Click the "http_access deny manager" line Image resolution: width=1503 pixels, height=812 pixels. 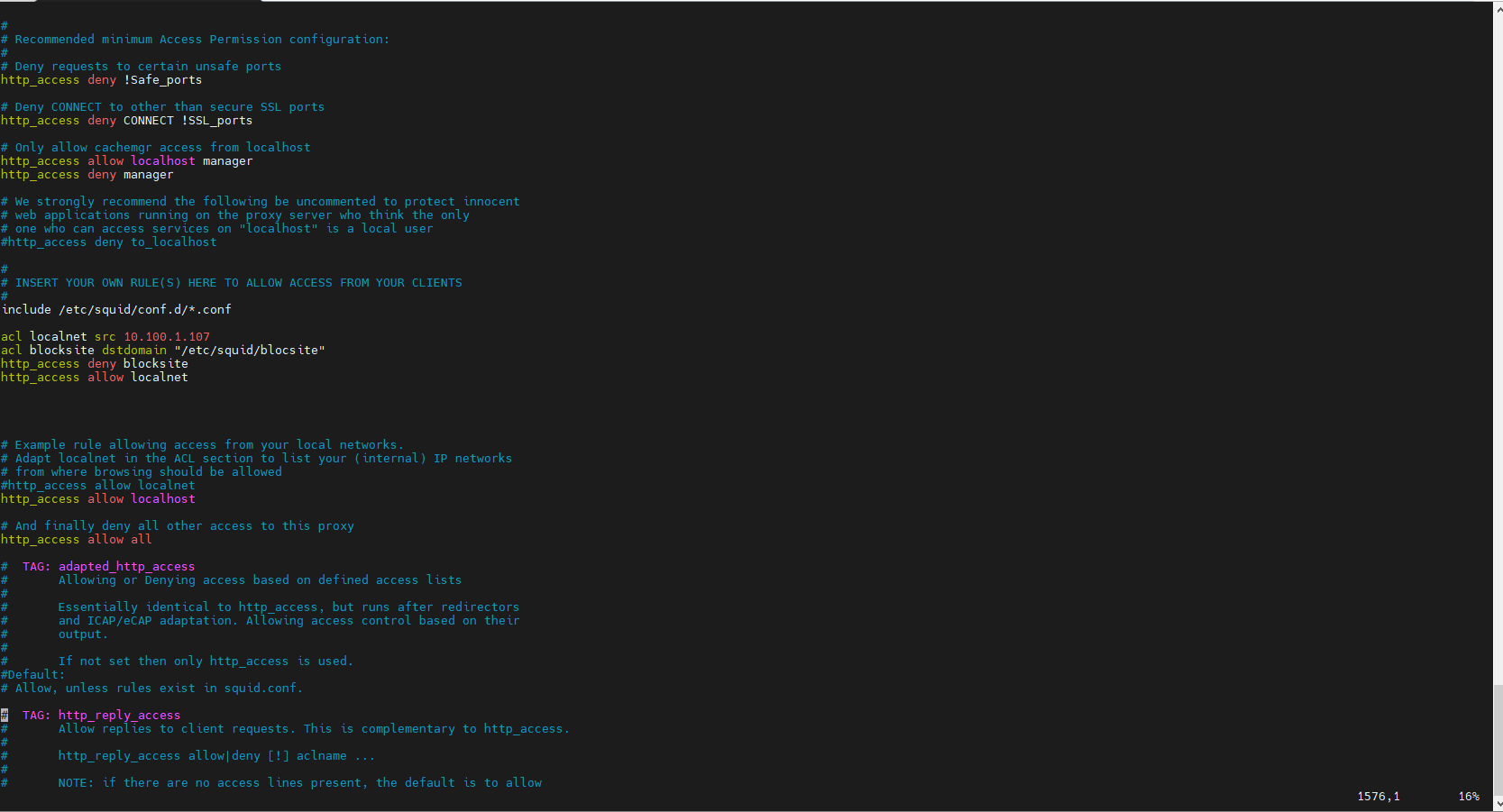(87, 175)
